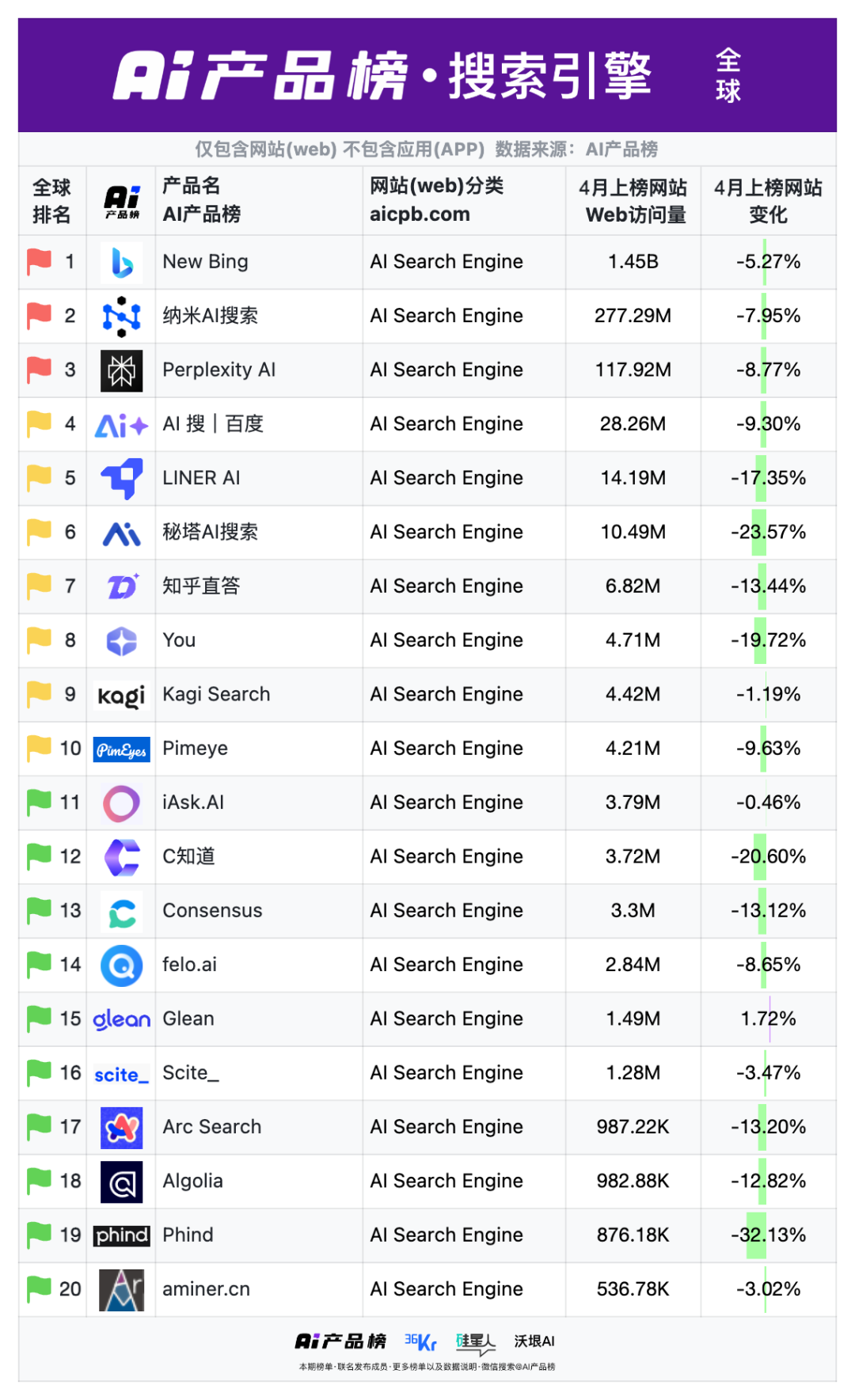Click the yellow flag beside rank 7

(39, 586)
